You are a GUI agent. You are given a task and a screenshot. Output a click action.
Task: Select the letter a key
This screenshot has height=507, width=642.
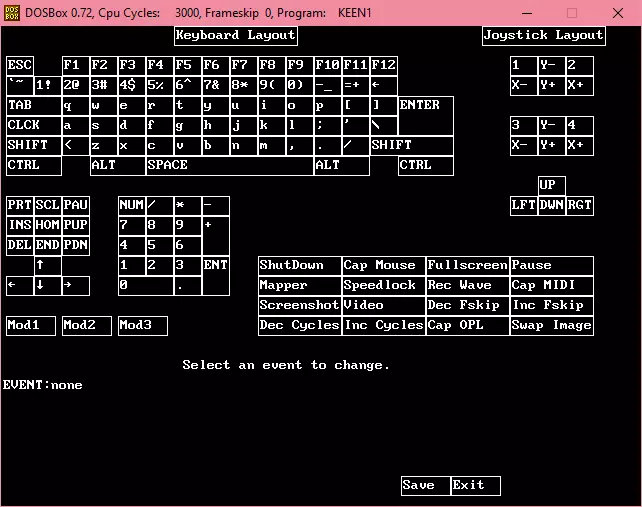pyautogui.click(x=76, y=126)
